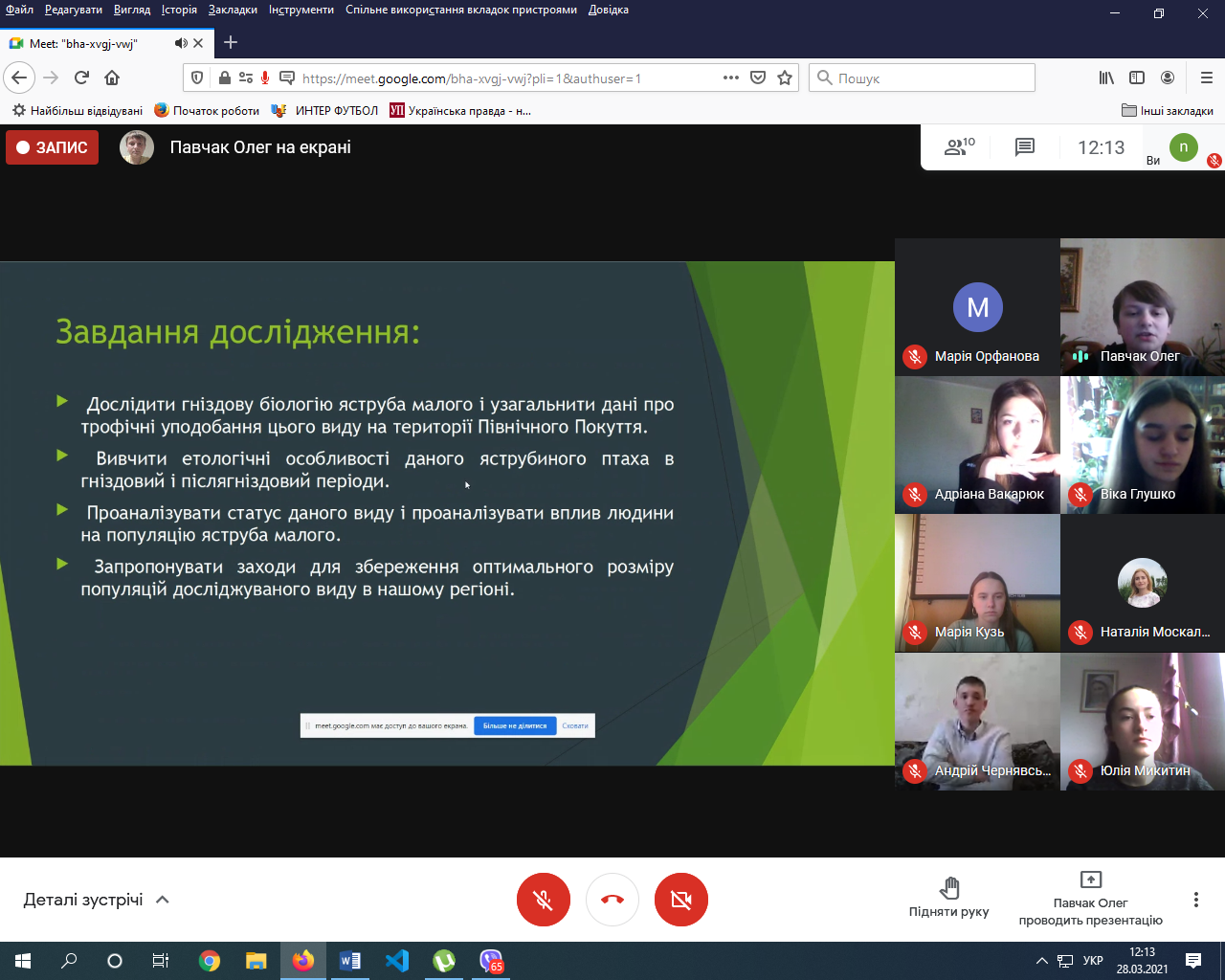1225x980 pixels.
Task: Open Viber from the taskbar
Action: [x=491, y=961]
